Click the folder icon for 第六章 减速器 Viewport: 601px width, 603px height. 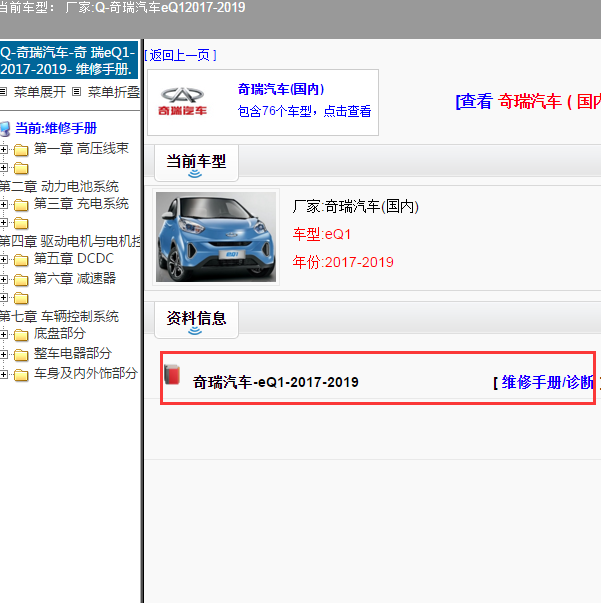(21, 280)
